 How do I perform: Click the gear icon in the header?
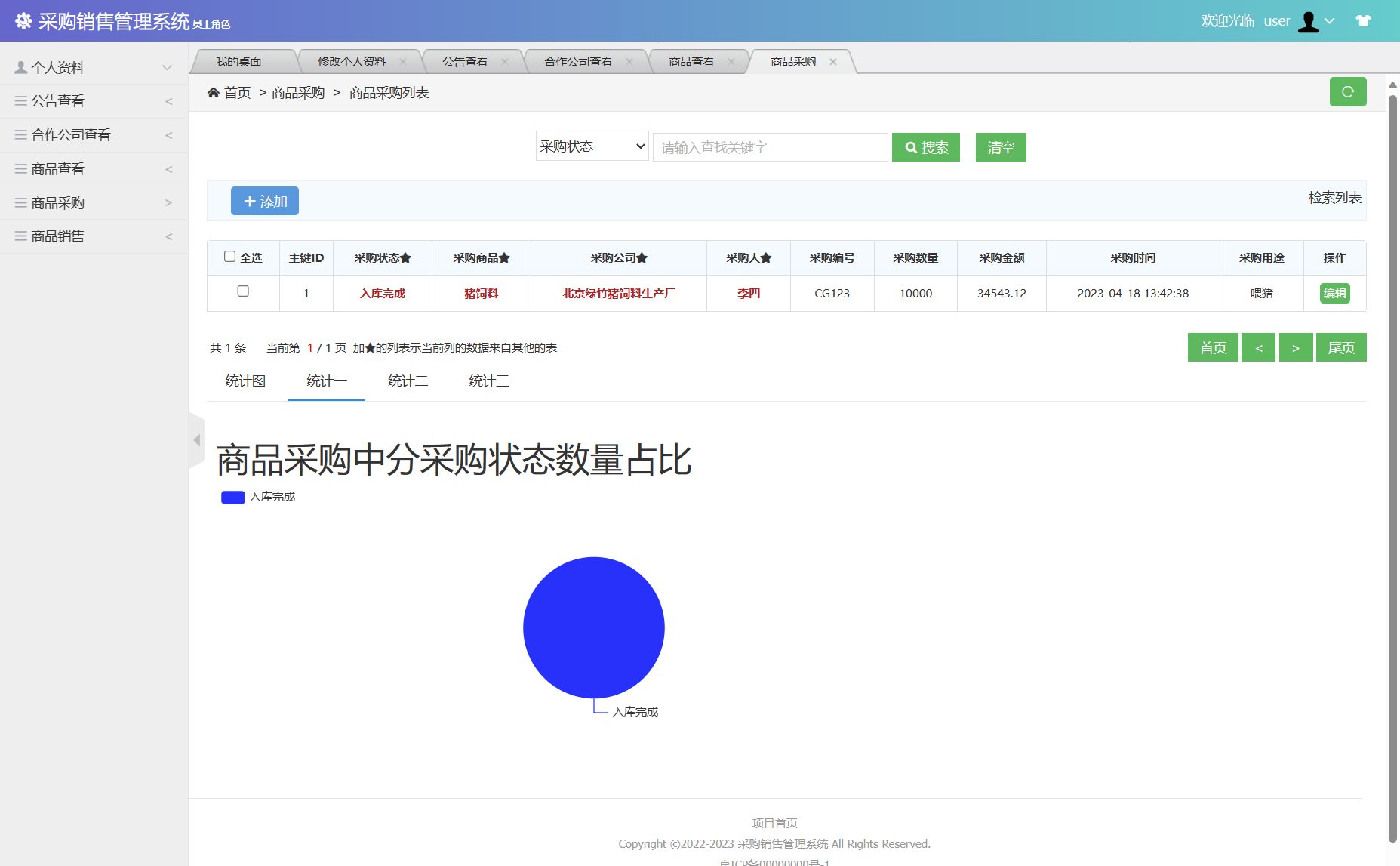pyautogui.click(x=23, y=20)
